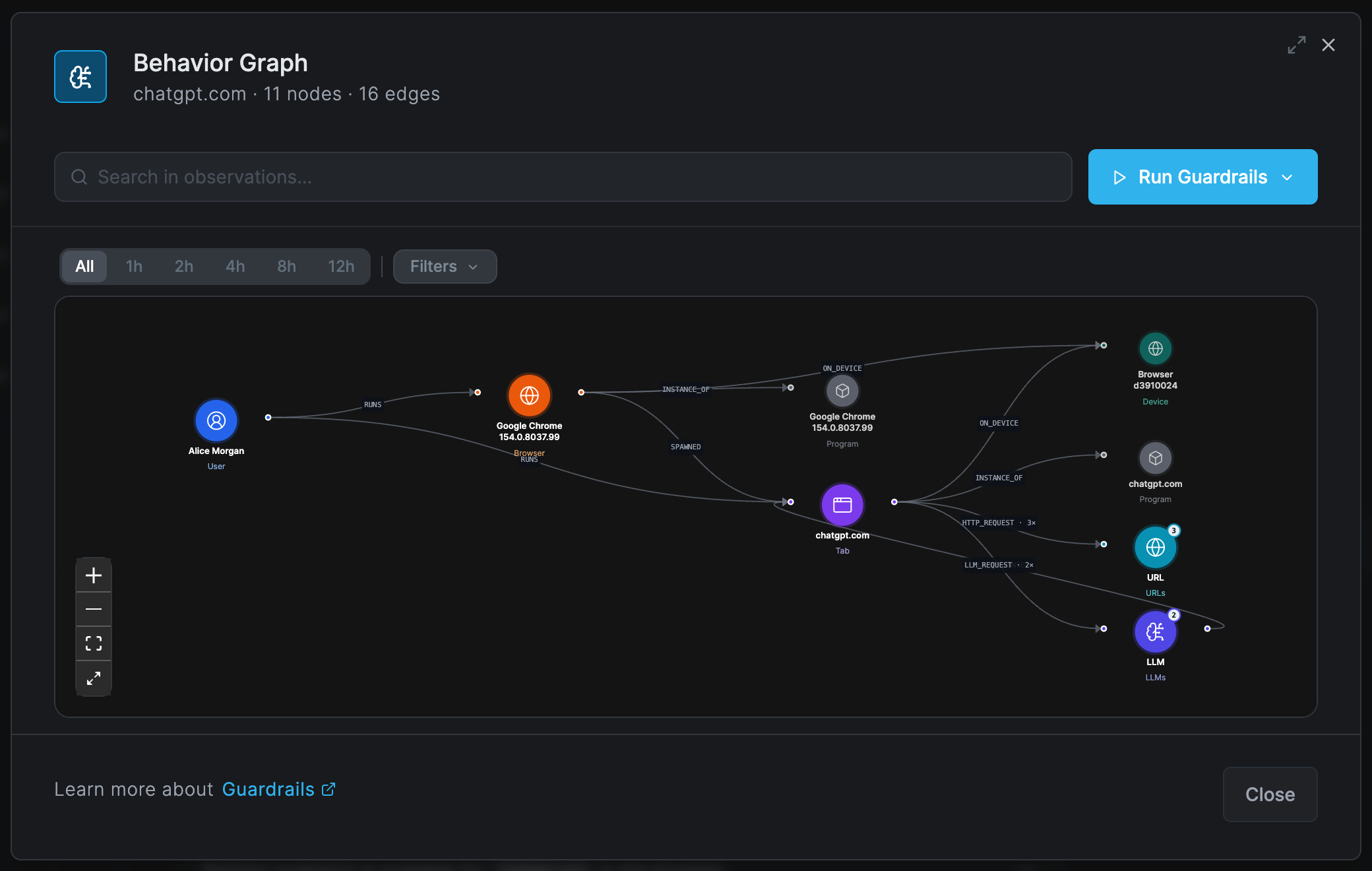Select the Google Chrome Program node cube icon
Viewport: 1372px width, 871px height.
pyautogui.click(x=842, y=391)
